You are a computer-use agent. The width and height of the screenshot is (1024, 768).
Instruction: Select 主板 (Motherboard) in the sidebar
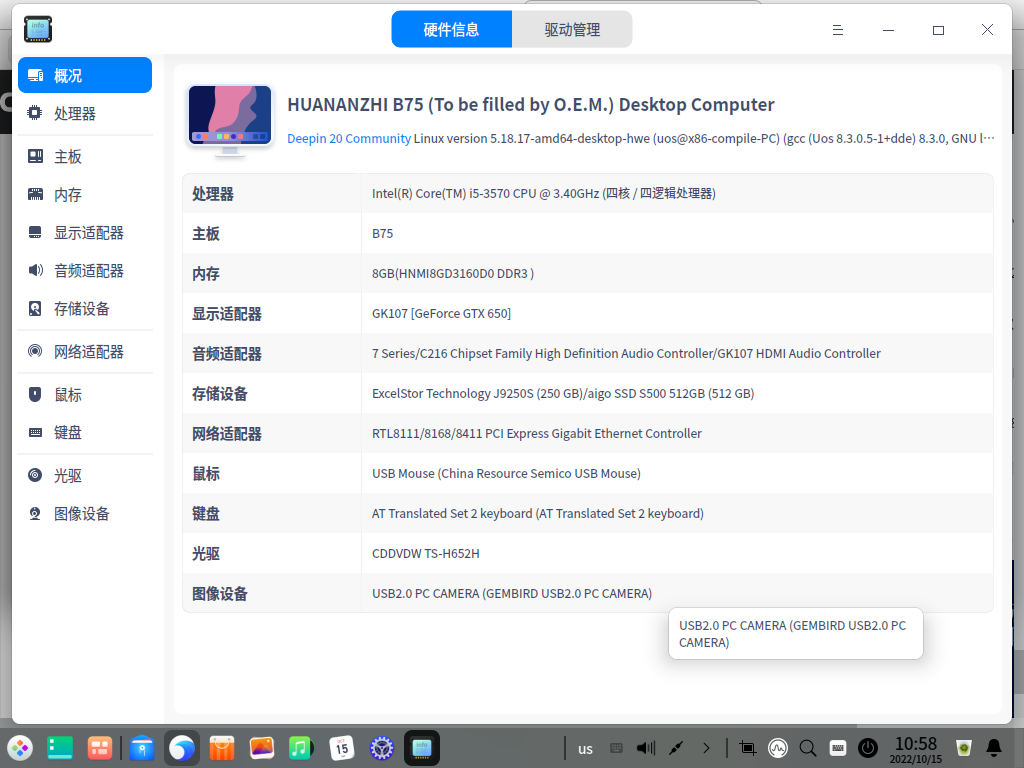(66, 155)
